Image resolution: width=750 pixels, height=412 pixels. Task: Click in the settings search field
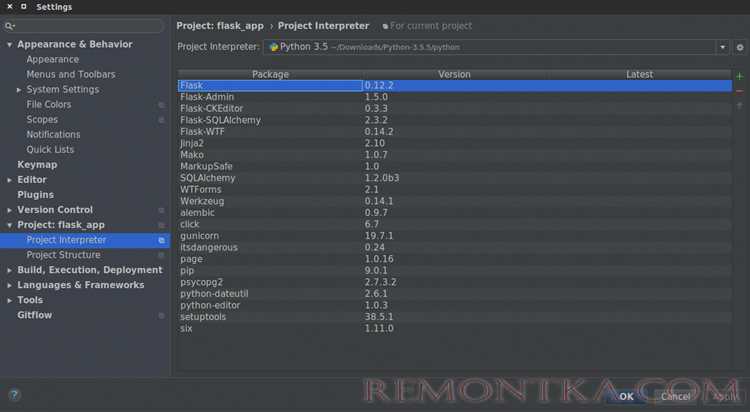tap(84, 26)
